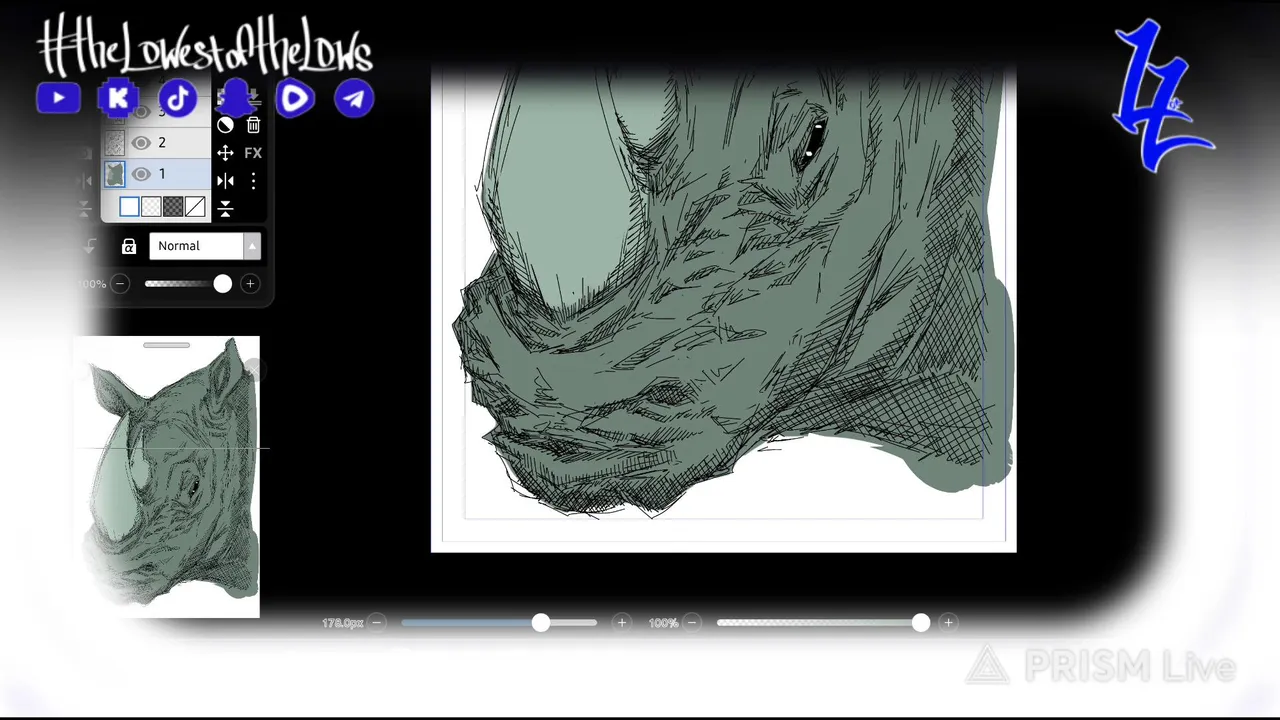Click the Snapchat ghost overlay icon
Screen dimensions: 1280x720
coord(236,98)
